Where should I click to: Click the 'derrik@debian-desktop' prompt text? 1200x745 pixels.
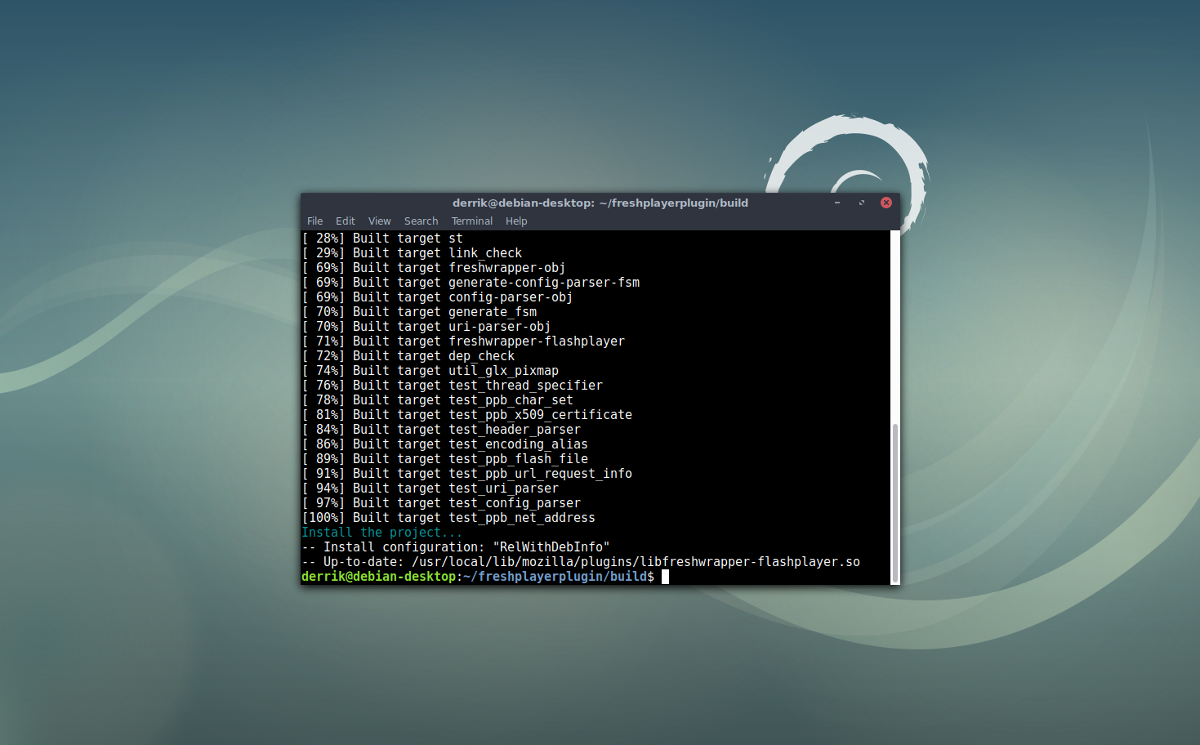click(378, 577)
